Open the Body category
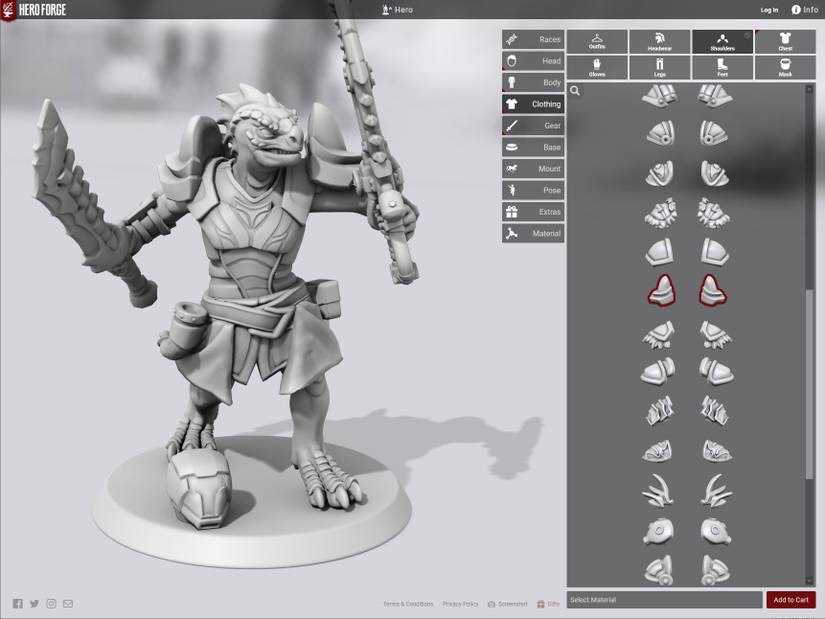The image size is (825, 619). pos(533,83)
